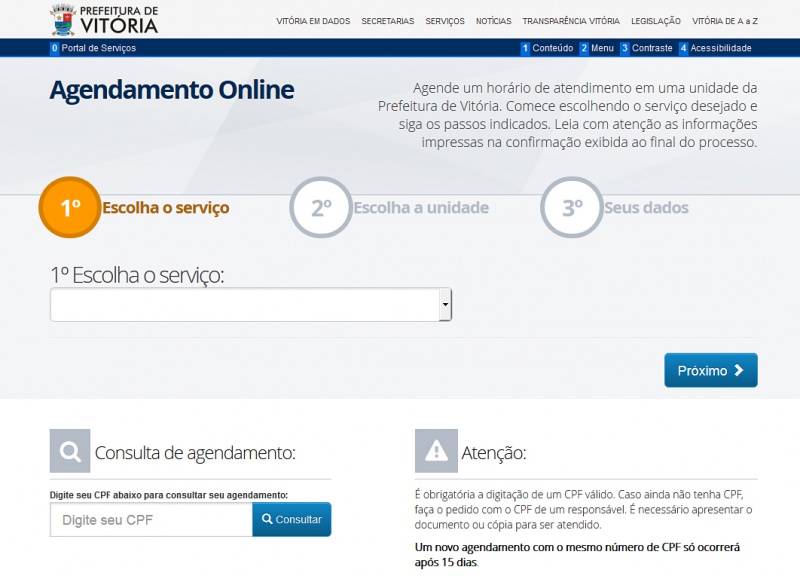Click the Consulta de agendamento heading
This screenshot has width=800, height=576.
pos(195,453)
